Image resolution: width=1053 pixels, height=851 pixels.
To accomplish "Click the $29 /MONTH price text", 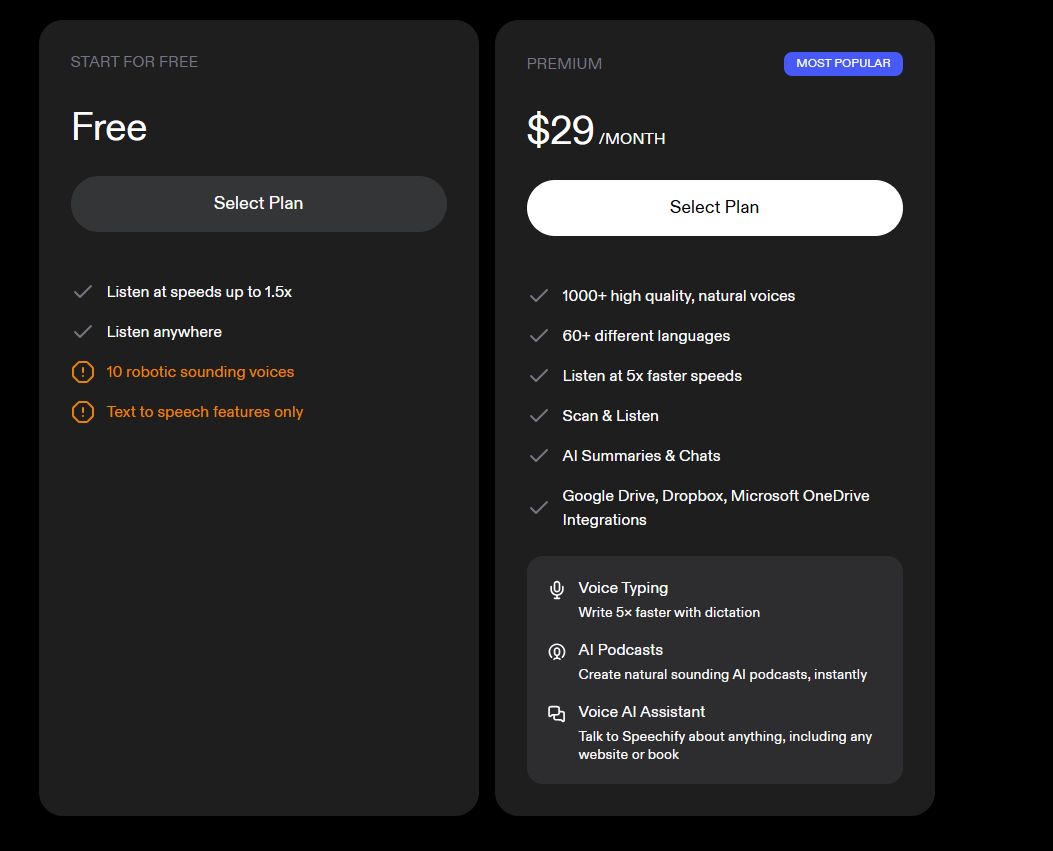I will point(596,130).
